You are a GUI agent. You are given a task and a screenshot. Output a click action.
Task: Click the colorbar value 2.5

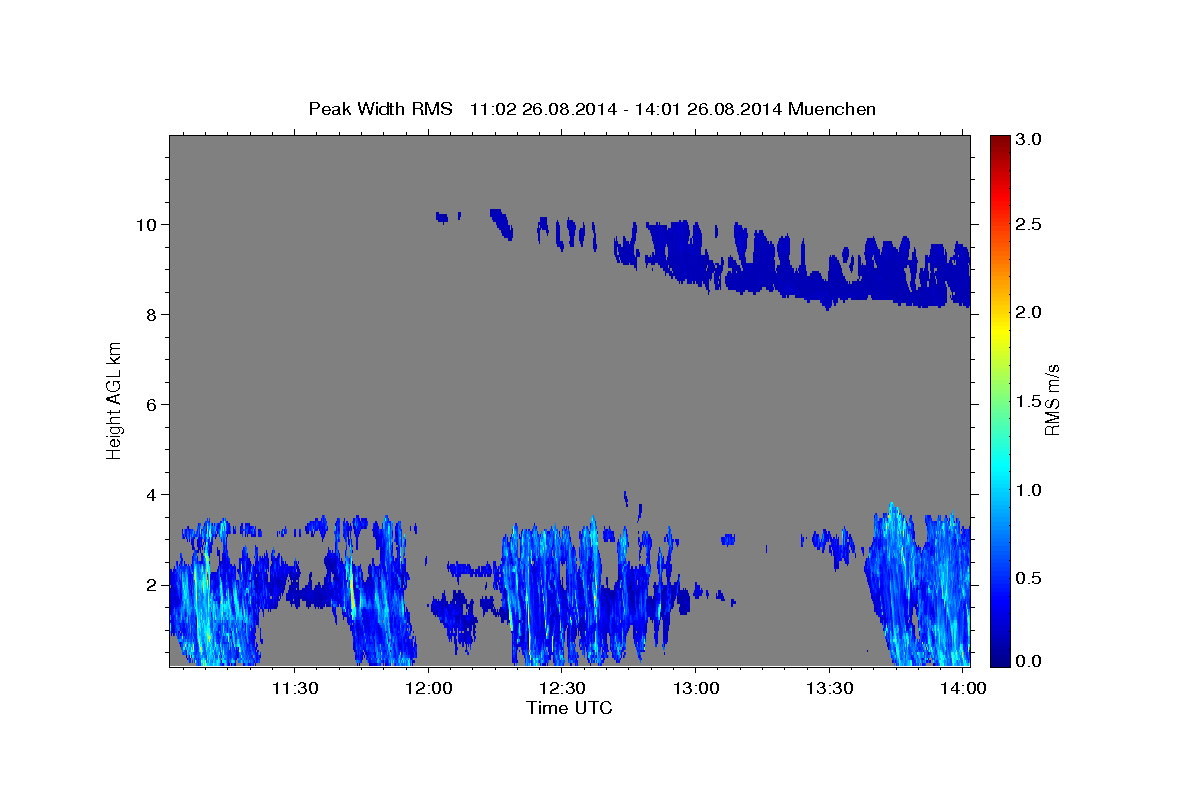(1031, 224)
